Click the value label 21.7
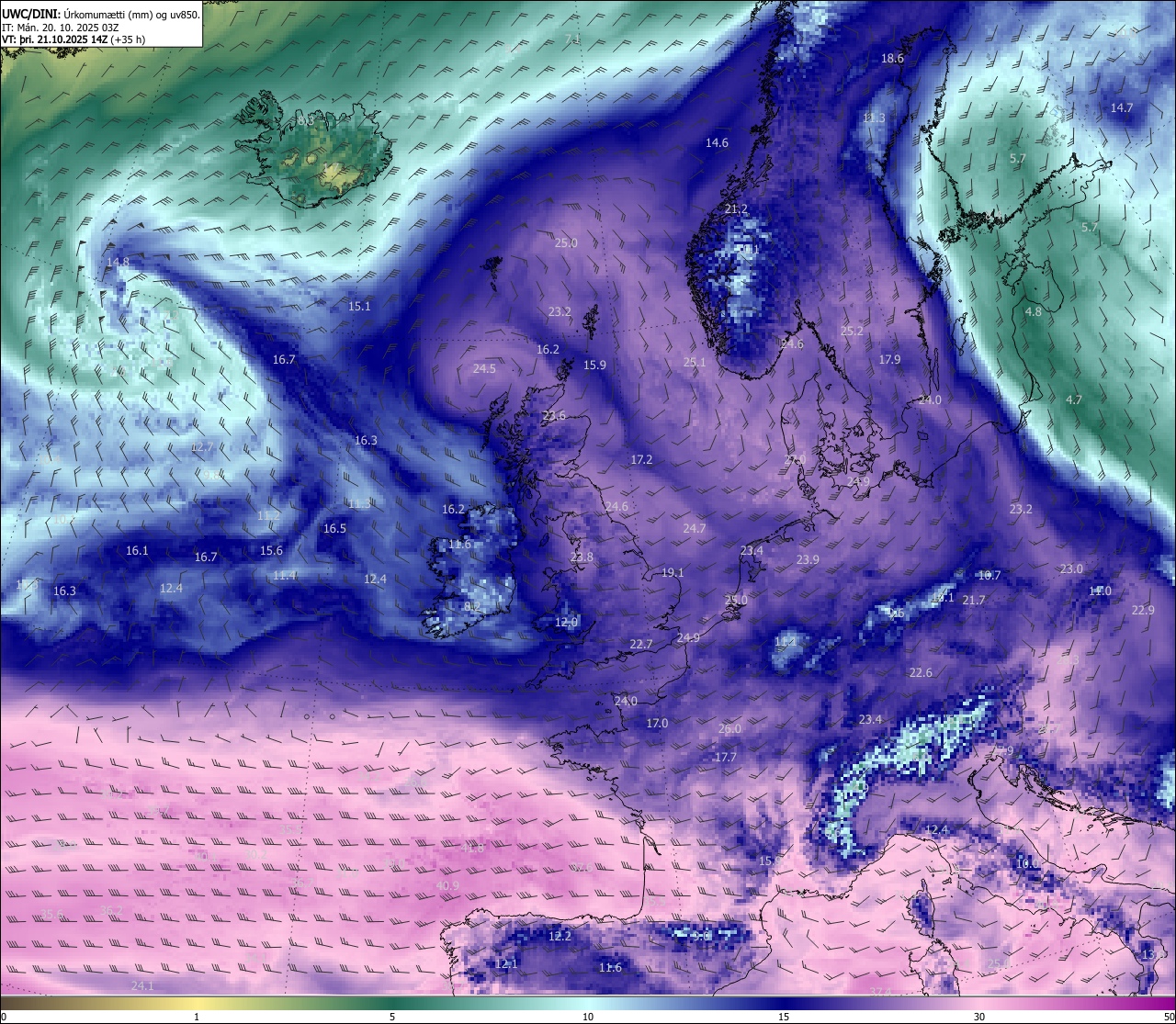This screenshot has width=1176, height=1024. point(974,601)
